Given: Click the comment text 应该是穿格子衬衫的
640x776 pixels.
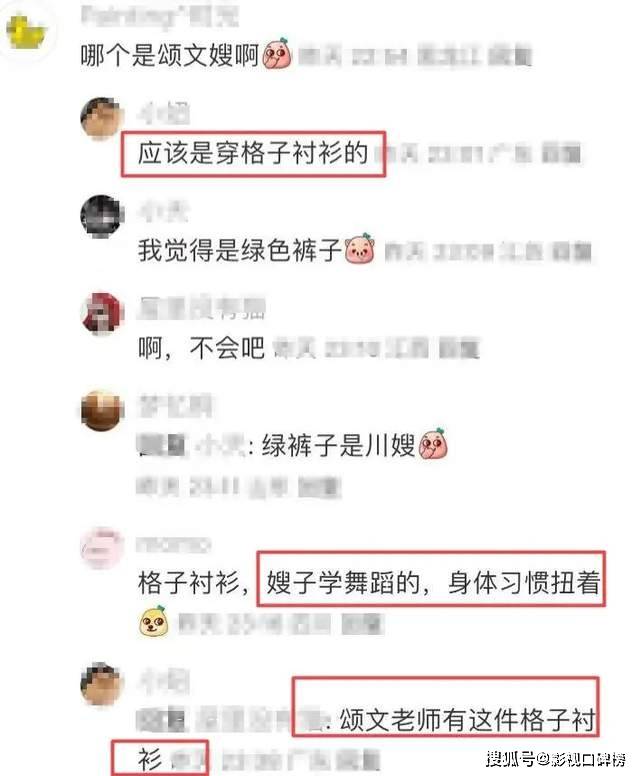Looking at the screenshot, I should point(253,153).
